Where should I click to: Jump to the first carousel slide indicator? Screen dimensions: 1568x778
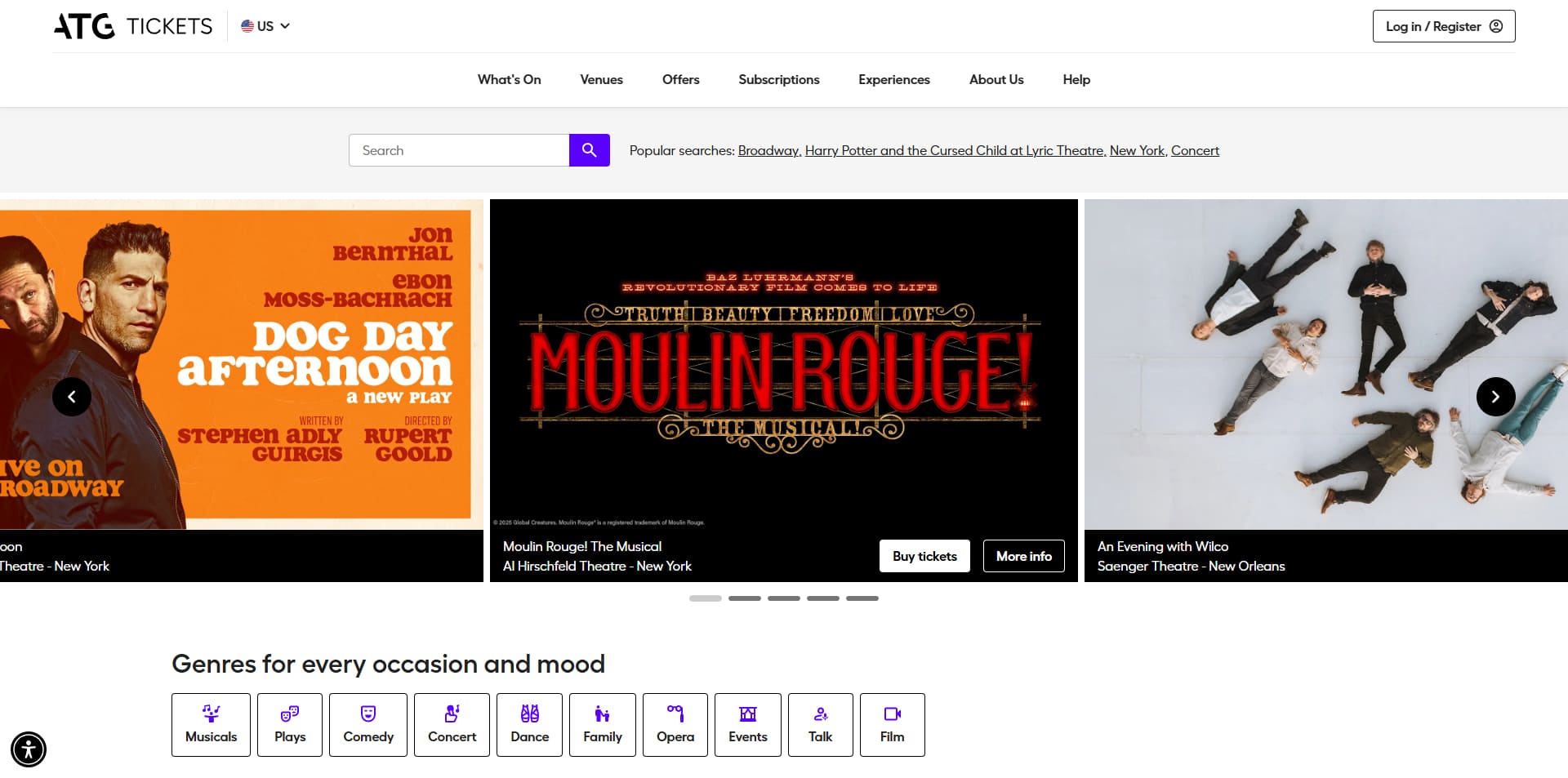(706, 598)
